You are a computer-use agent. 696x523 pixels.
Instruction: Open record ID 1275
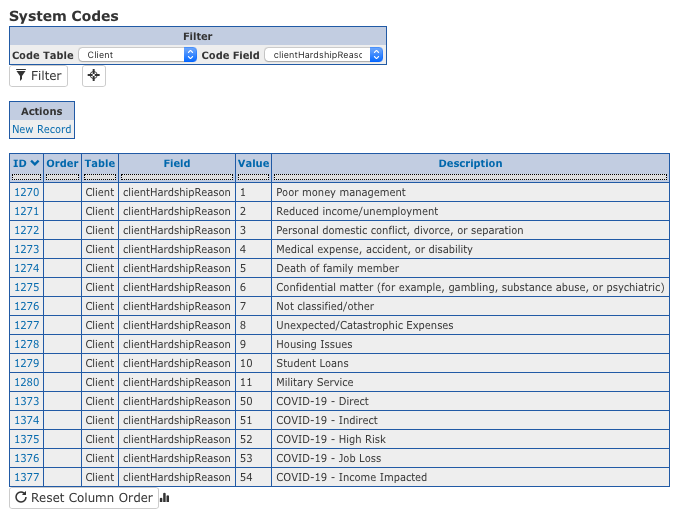tap(27, 287)
